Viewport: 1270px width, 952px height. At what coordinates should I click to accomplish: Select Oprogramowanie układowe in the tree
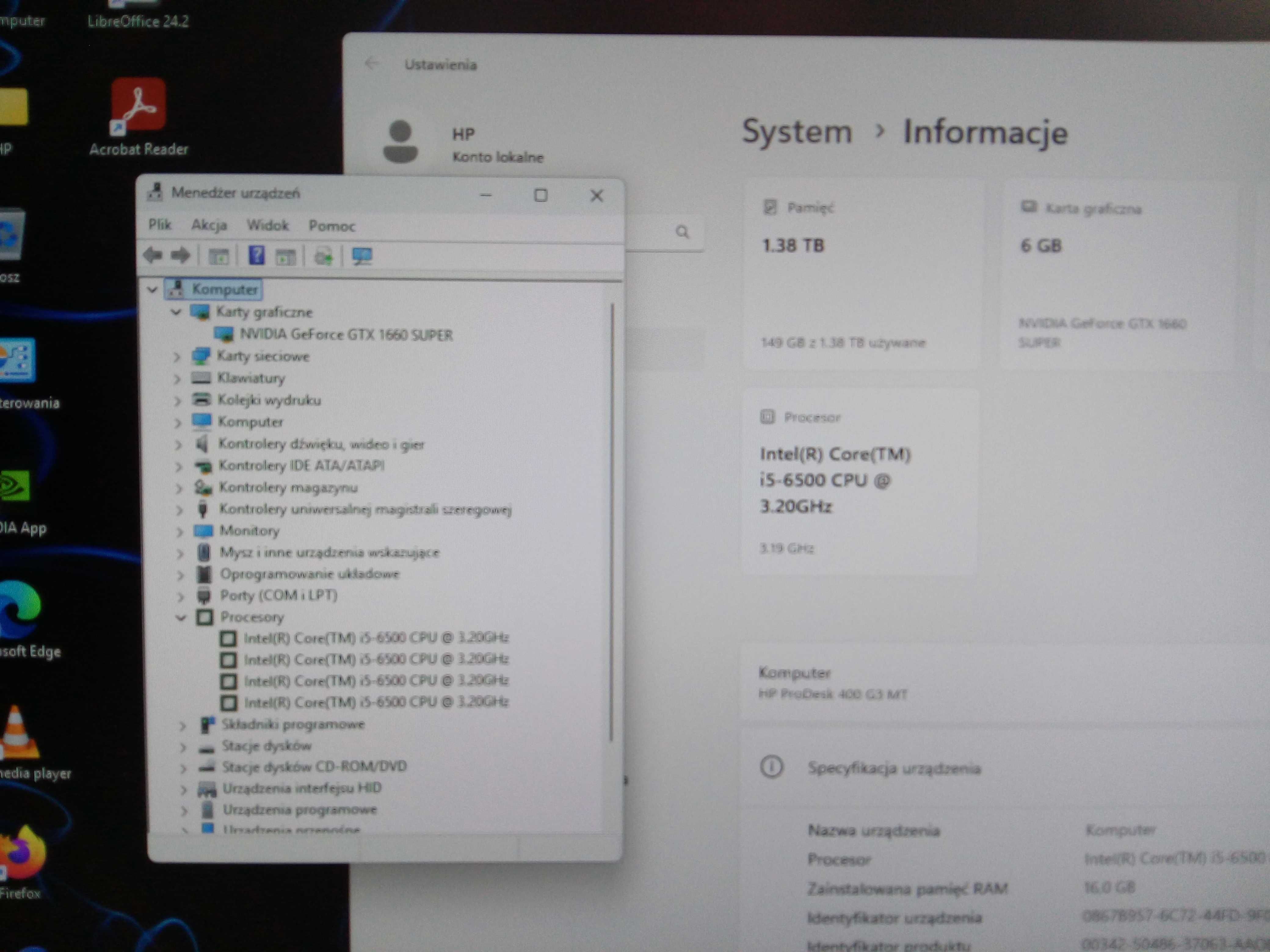(310, 574)
